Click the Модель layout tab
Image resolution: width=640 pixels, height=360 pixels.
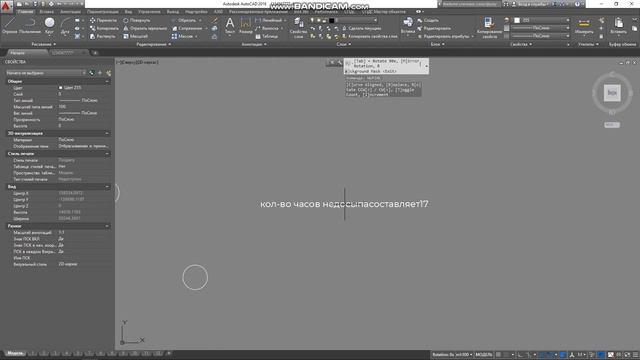pyautogui.click(x=15, y=353)
